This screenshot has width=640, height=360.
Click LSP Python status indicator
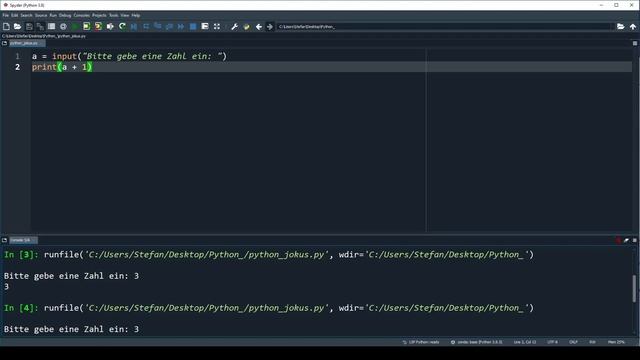click(421, 342)
